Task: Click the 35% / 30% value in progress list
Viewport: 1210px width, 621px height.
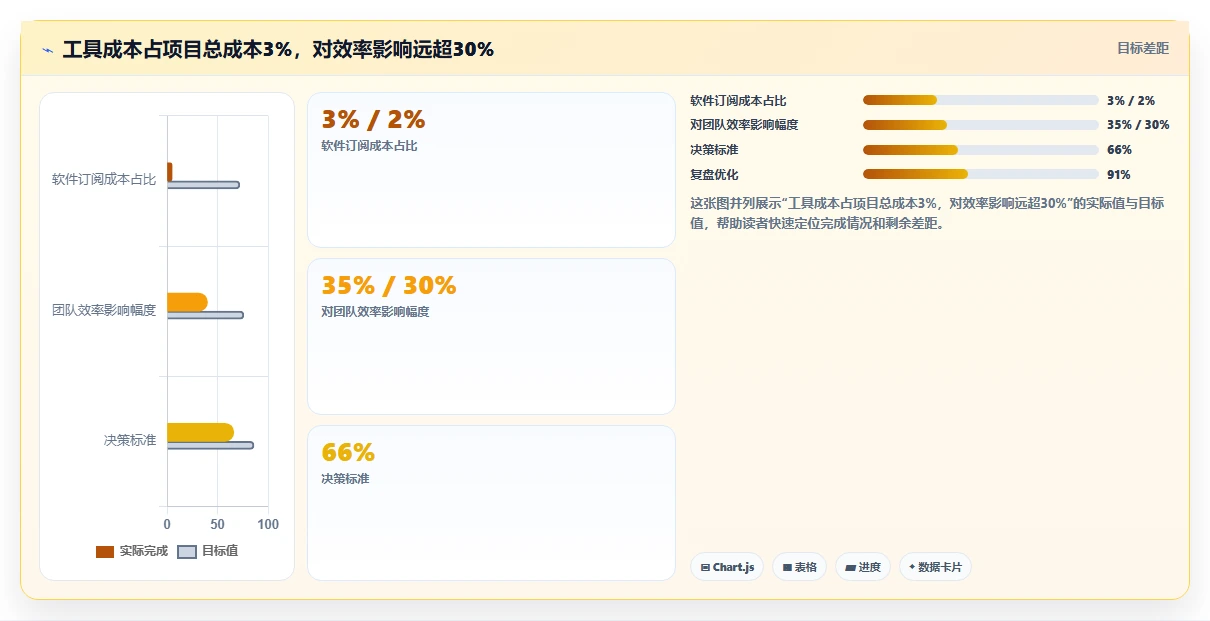Action: point(1138,125)
